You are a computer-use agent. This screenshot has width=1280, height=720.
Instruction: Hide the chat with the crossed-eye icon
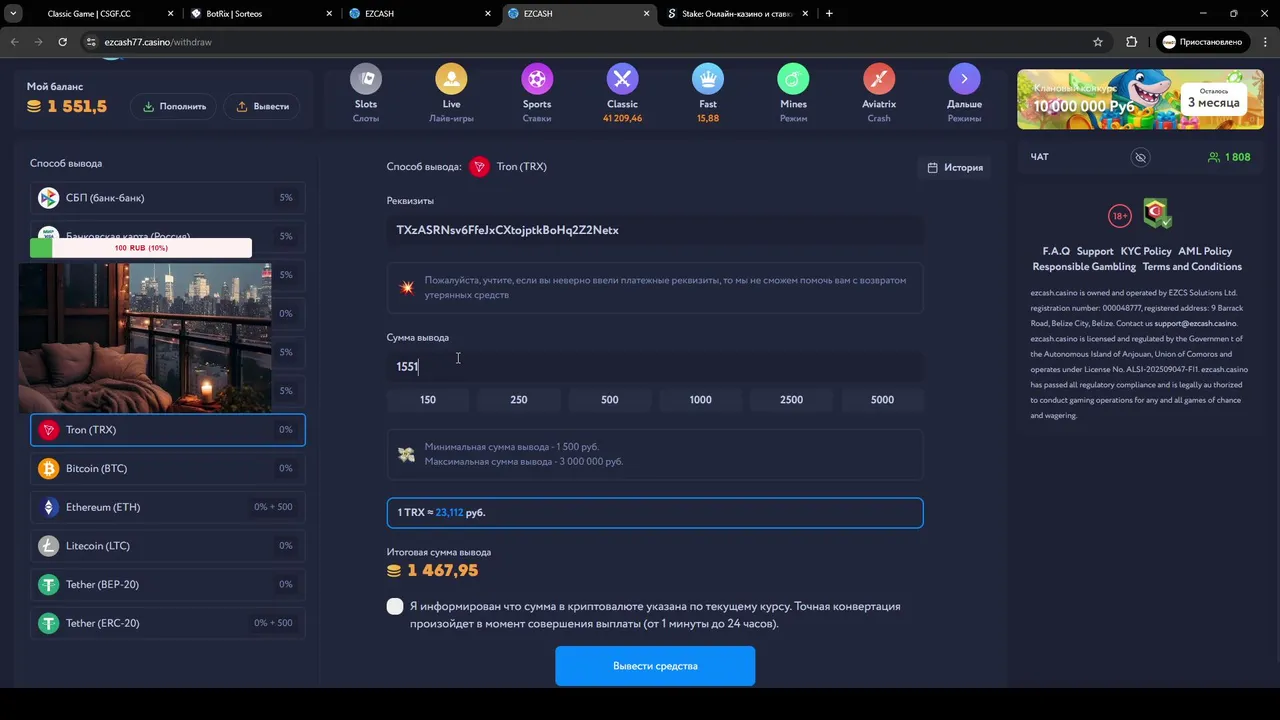pyautogui.click(x=1140, y=157)
